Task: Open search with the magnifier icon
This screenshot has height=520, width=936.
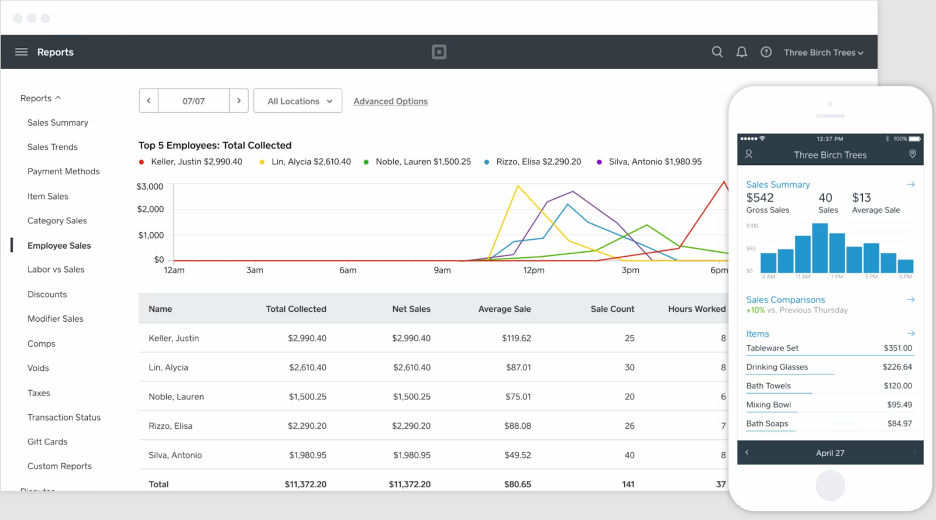Action: click(x=717, y=52)
